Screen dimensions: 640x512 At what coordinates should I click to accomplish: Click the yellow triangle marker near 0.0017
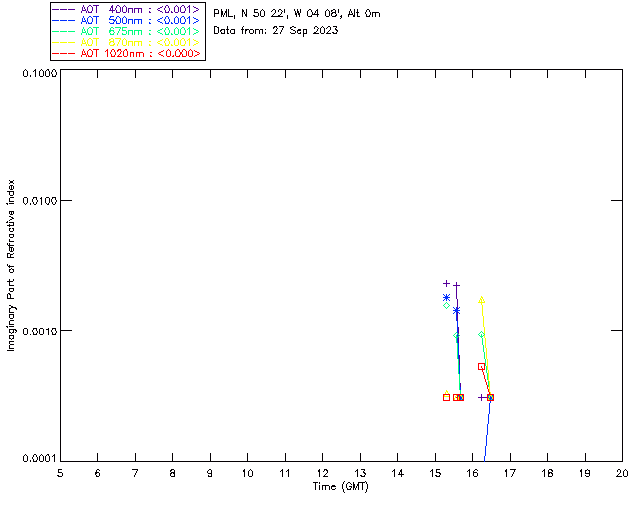[x=482, y=300]
